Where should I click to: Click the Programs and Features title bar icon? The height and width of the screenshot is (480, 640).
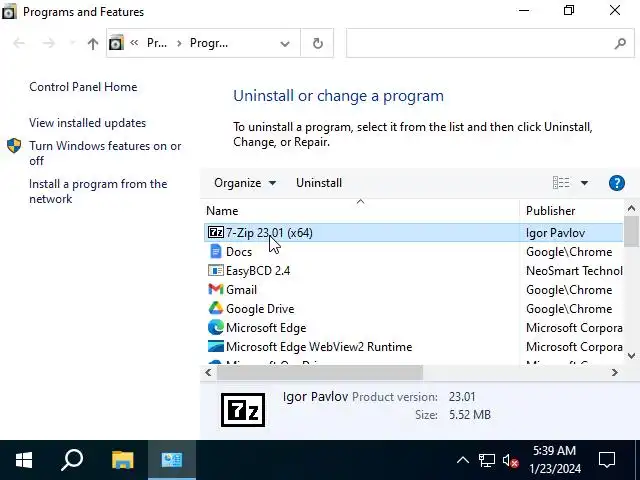point(9,12)
